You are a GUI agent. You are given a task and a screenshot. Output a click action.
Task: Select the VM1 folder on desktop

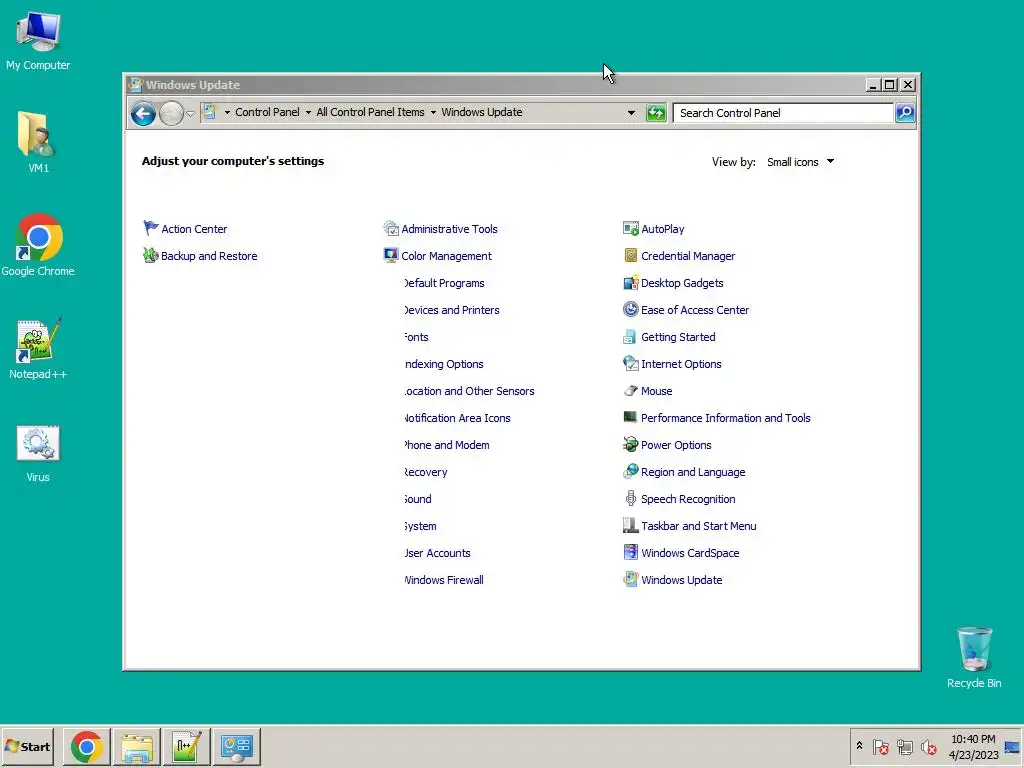click(38, 142)
